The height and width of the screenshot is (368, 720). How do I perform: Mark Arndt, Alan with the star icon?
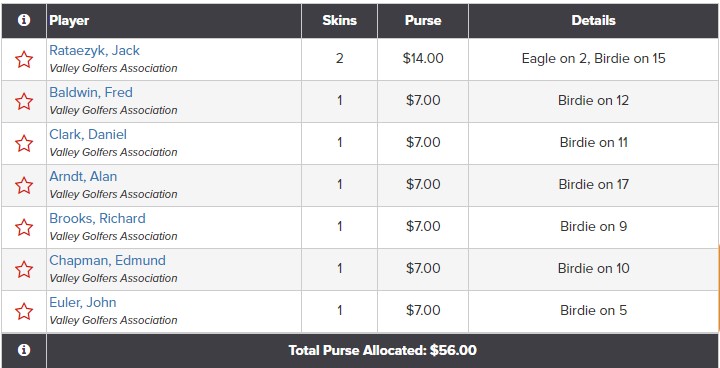(x=24, y=186)
